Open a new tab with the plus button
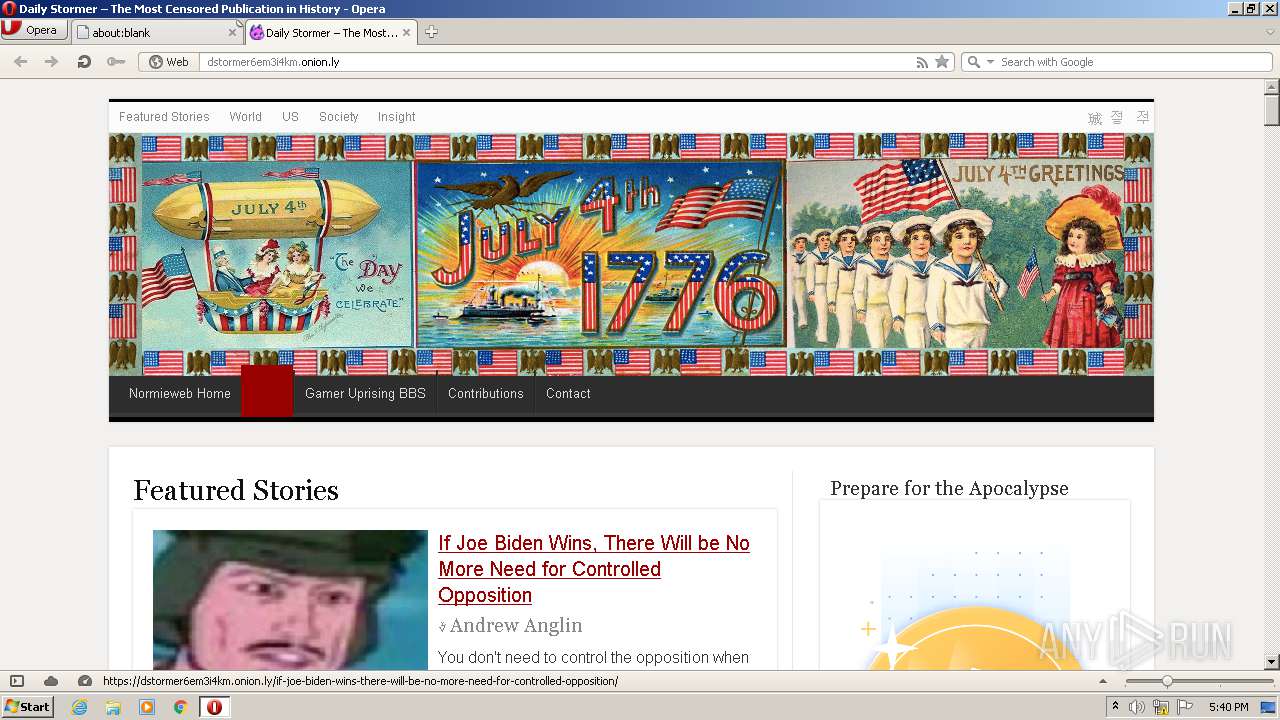The height and width of the screenshot is (720, 1280). [x=431, y=32]
